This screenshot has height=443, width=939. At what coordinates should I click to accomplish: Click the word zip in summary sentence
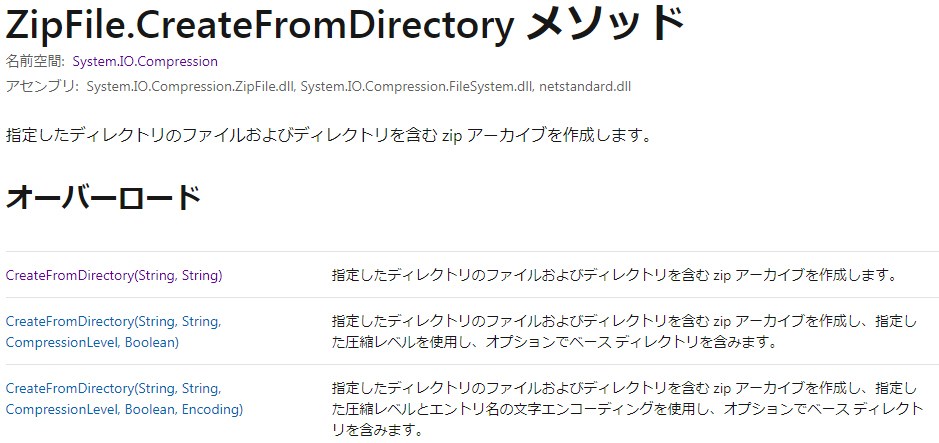click(x=452, y=136)
